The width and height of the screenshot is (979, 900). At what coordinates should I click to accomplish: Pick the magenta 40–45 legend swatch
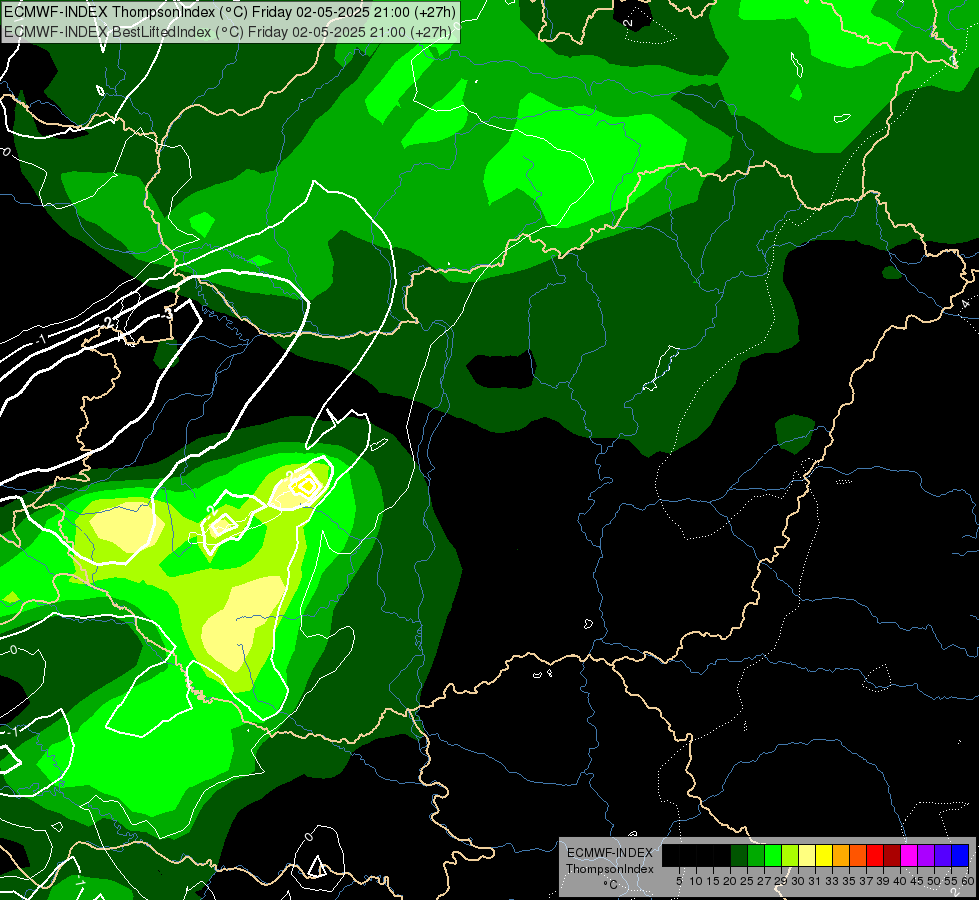pyautogui.click(x=909, y=855)
